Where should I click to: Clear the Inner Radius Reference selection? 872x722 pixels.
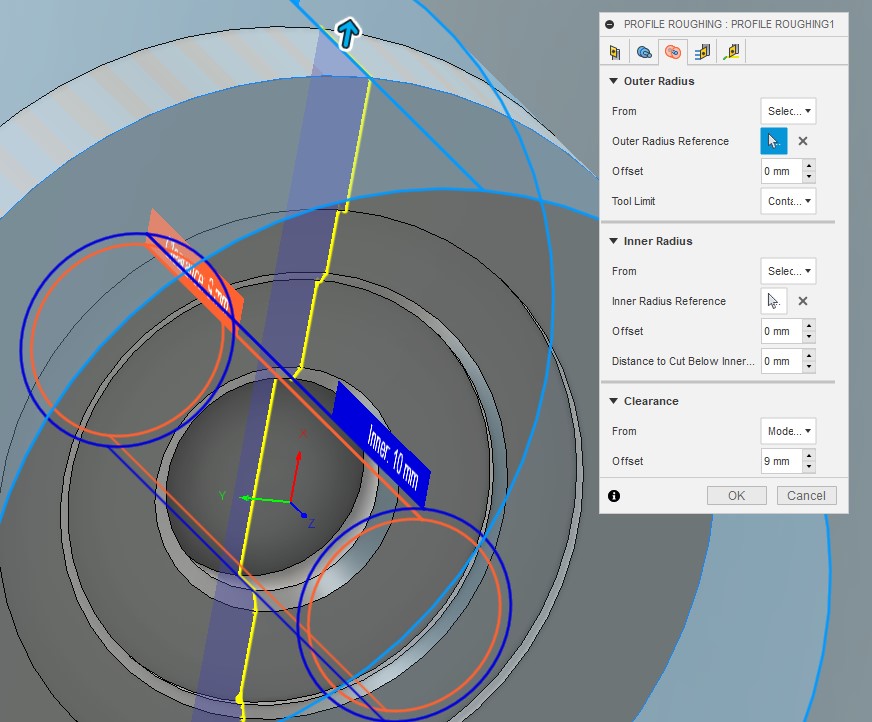tap(802, 301)
